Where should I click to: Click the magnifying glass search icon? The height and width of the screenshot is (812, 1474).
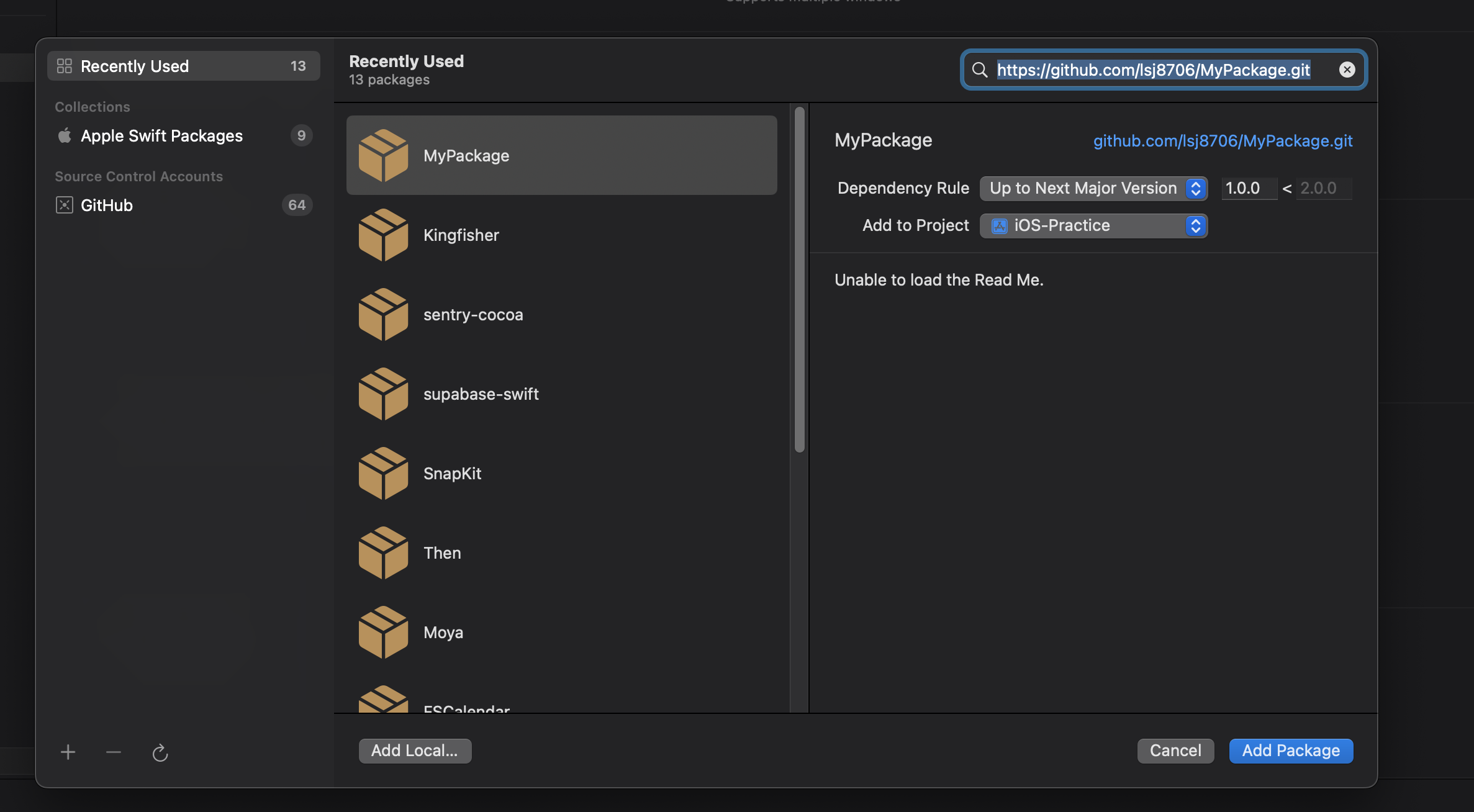tap(980, 70)
